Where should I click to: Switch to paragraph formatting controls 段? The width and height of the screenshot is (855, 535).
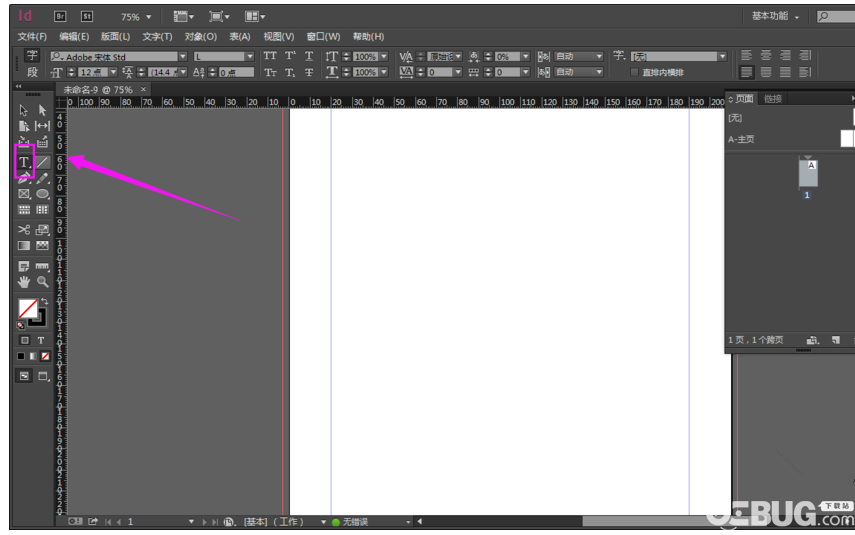pos(32,72)
